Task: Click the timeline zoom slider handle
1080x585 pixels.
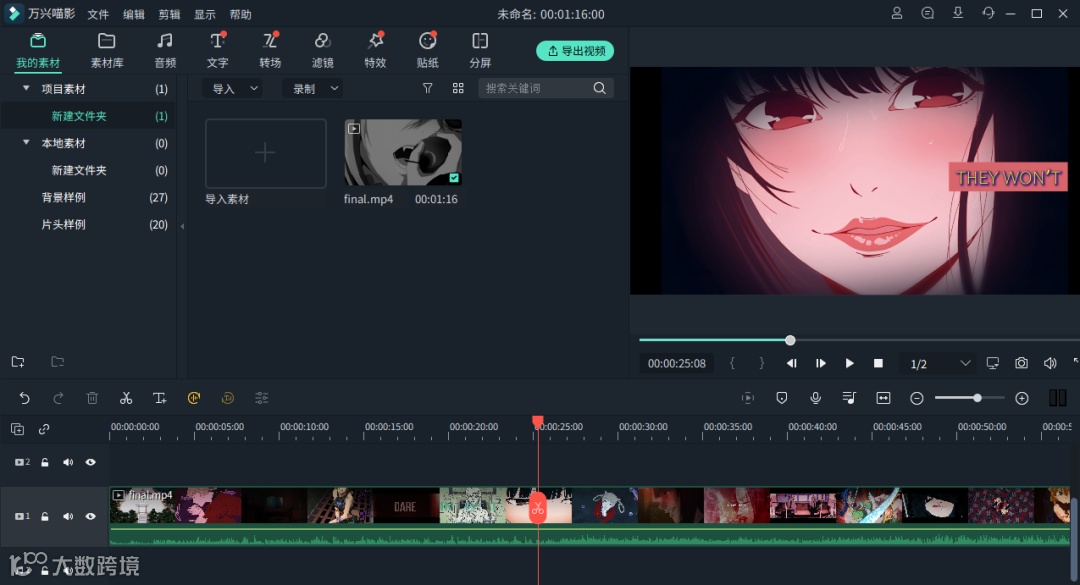Action: pos(977,398)
